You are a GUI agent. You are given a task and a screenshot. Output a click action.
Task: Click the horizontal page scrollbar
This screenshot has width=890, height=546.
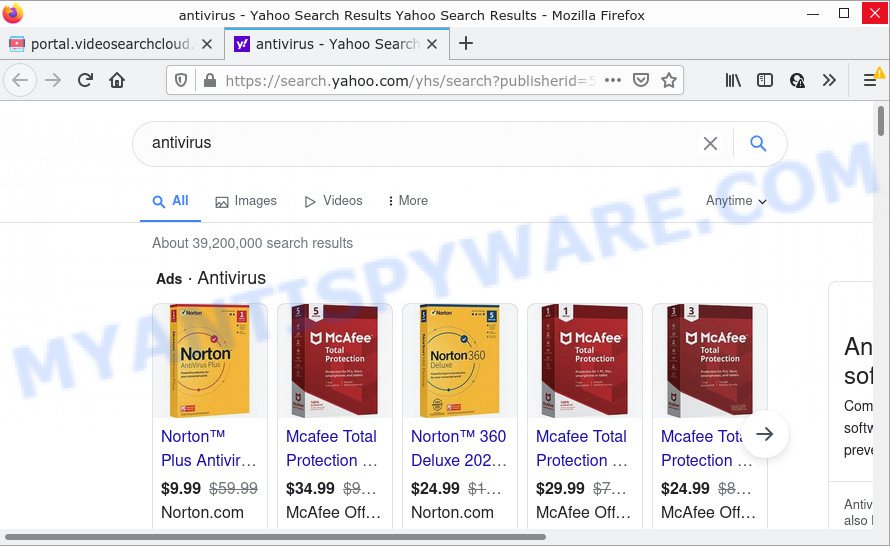275,537
